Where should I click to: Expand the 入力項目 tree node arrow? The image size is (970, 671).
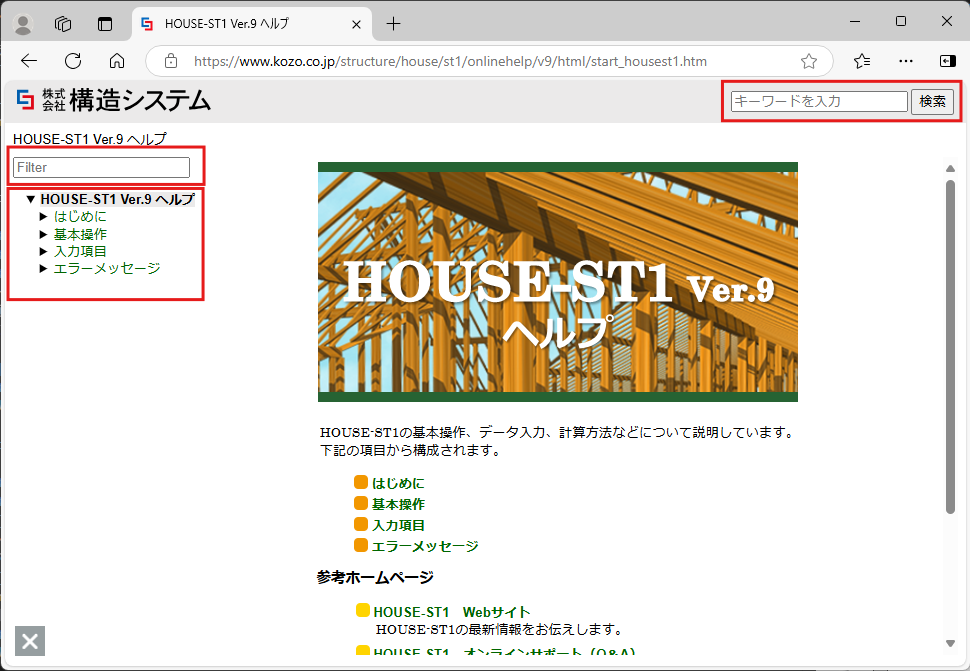pyautogui.click(x=43, y=251)
